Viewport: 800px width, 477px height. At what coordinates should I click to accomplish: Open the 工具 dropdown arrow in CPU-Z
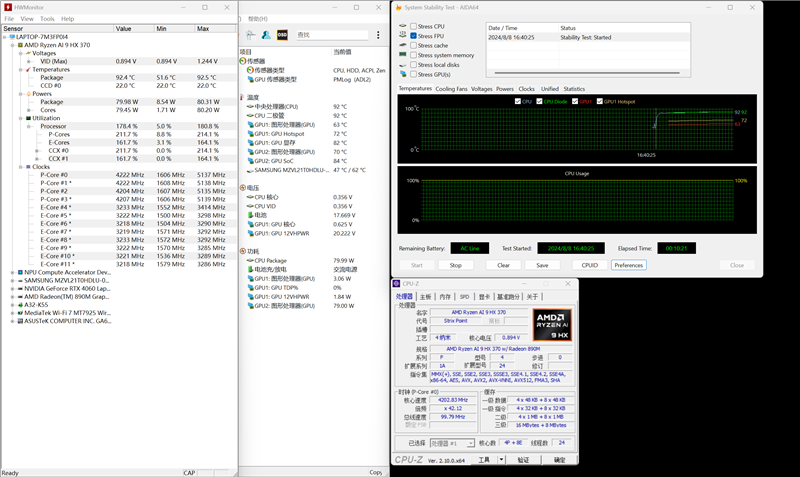(x=502, y=460)
